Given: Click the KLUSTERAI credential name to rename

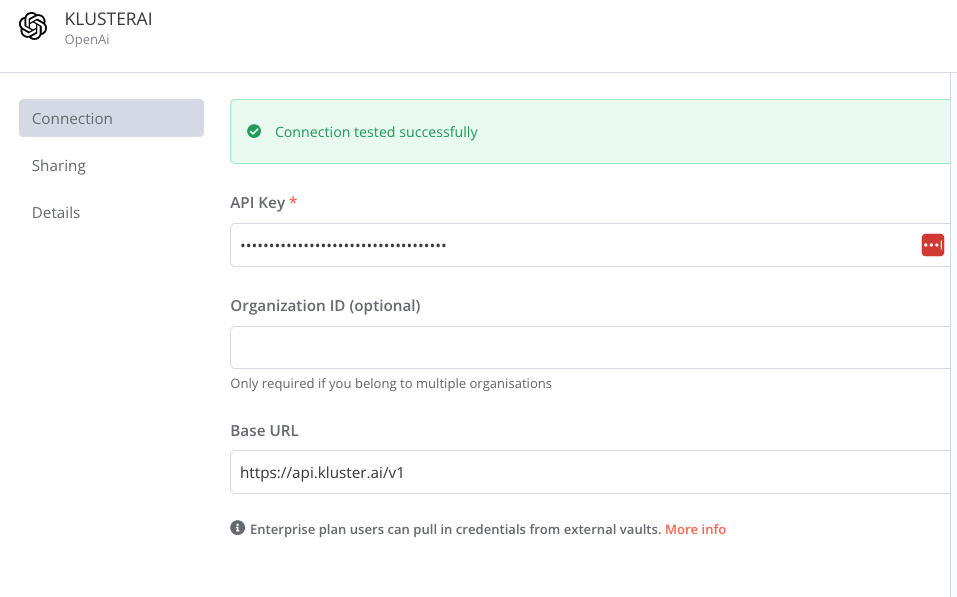Looking at the screenshot, I should tap(108, 18).
